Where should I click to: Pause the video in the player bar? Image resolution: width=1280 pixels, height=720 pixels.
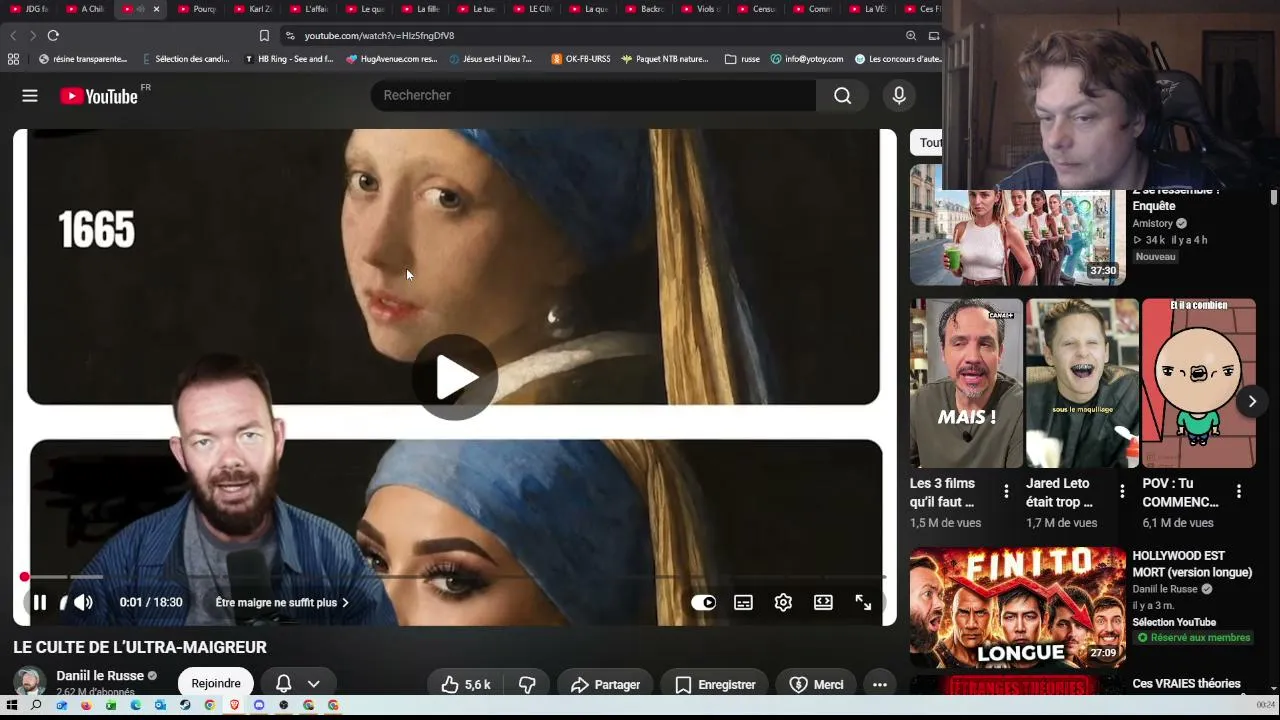(40, 602)
